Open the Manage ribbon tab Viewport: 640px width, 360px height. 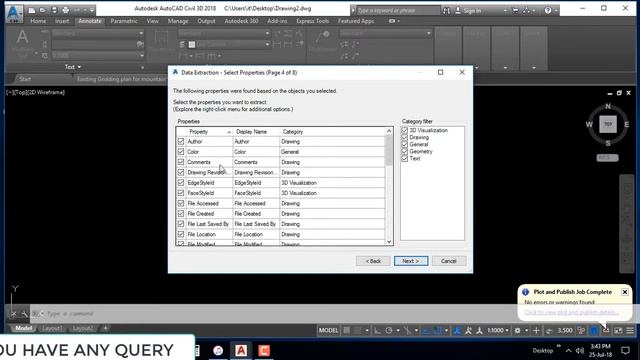[178, 21]
